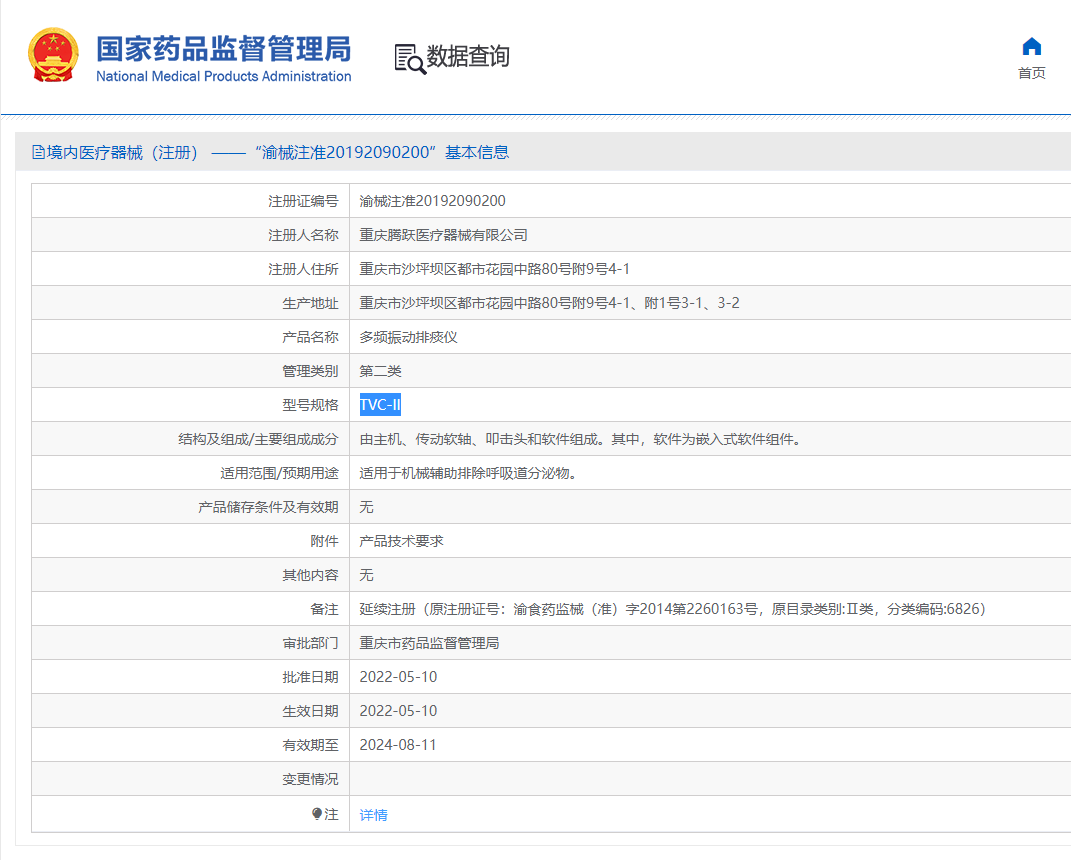Click the 重庆市药品监督管理局 approval department
This screenshot has width=1071, height=860.
click(x=429, y=643)
